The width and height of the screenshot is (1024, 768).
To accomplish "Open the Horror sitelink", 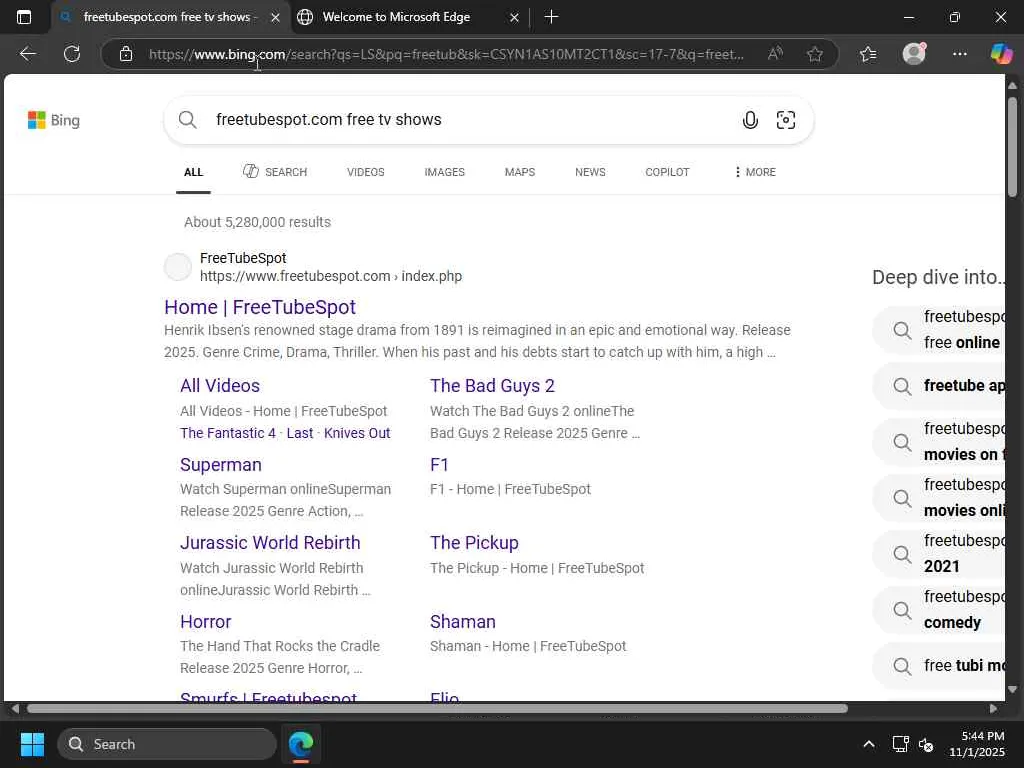I will click(206, 622).
